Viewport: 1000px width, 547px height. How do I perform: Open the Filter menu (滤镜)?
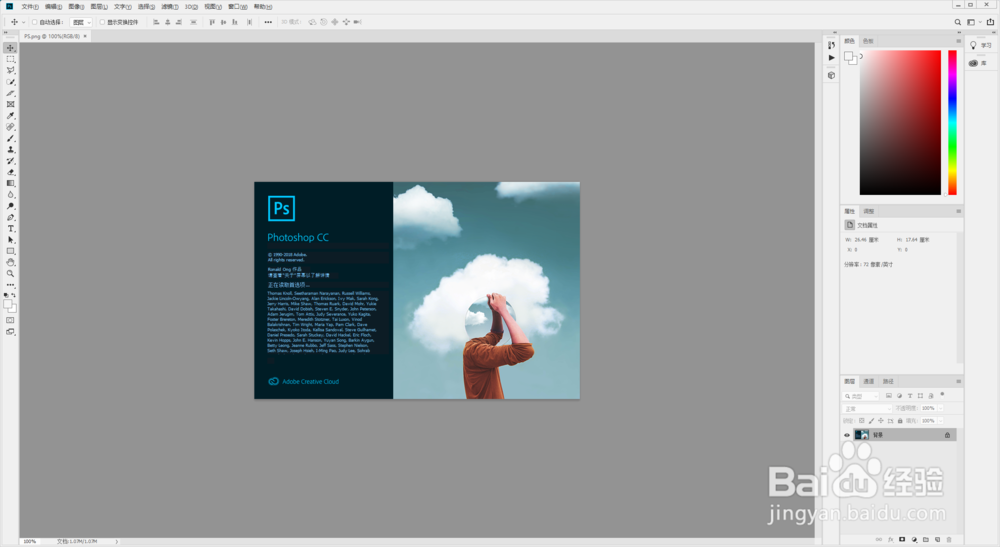(169, 6)
